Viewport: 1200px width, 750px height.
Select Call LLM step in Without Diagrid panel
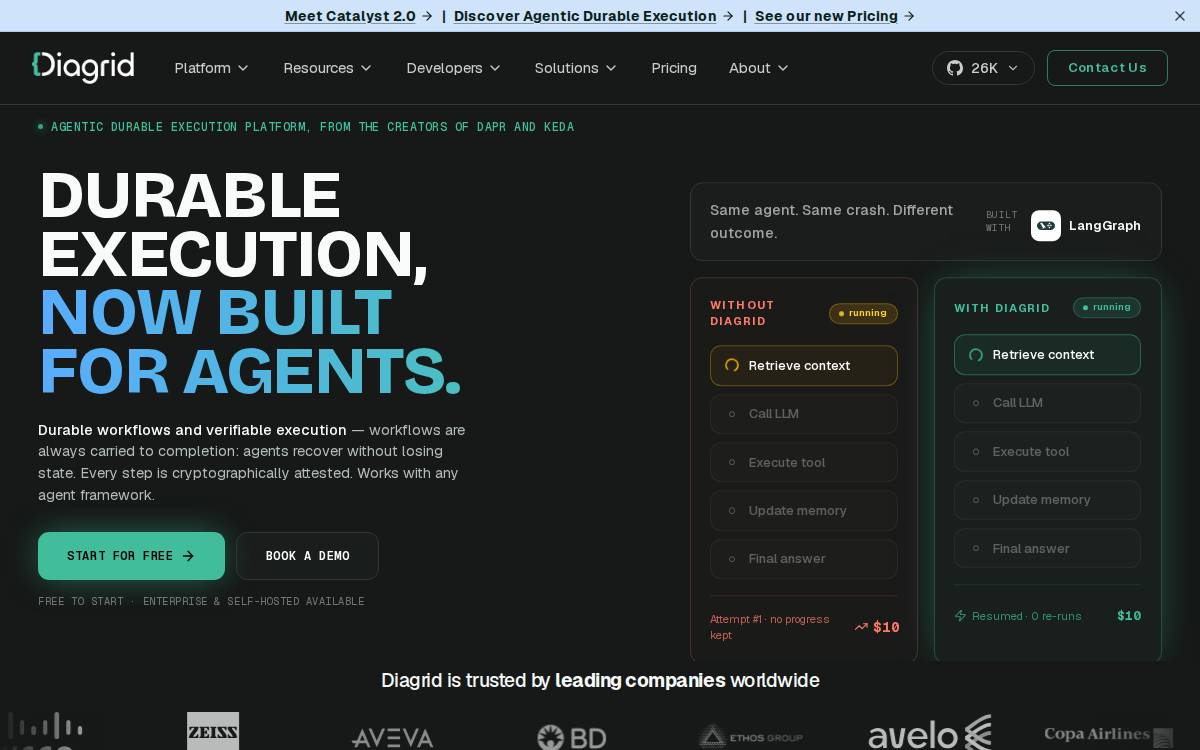tap(804, 414)
